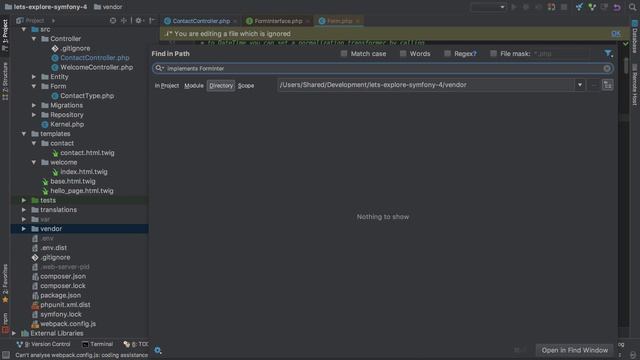Click the VCS update project icon

click(579, 7)
